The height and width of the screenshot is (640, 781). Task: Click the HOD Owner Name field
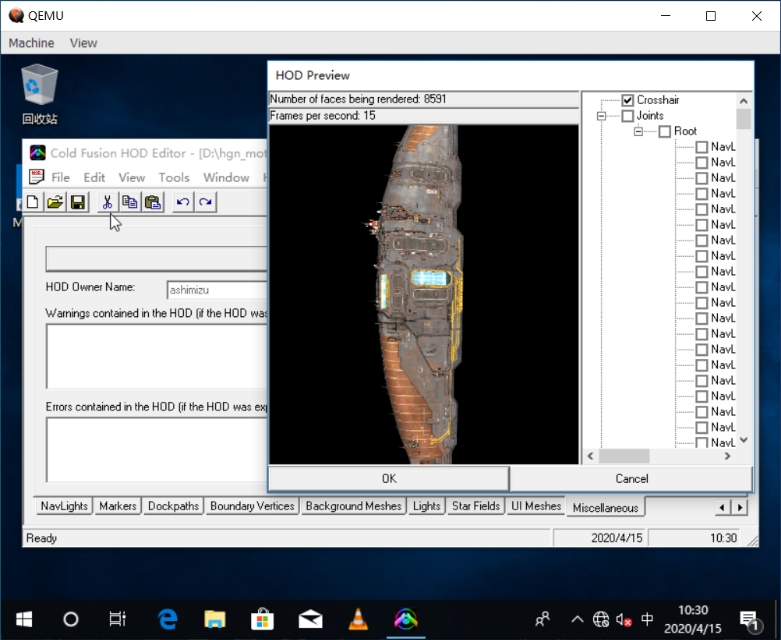(x=218, y=290)
